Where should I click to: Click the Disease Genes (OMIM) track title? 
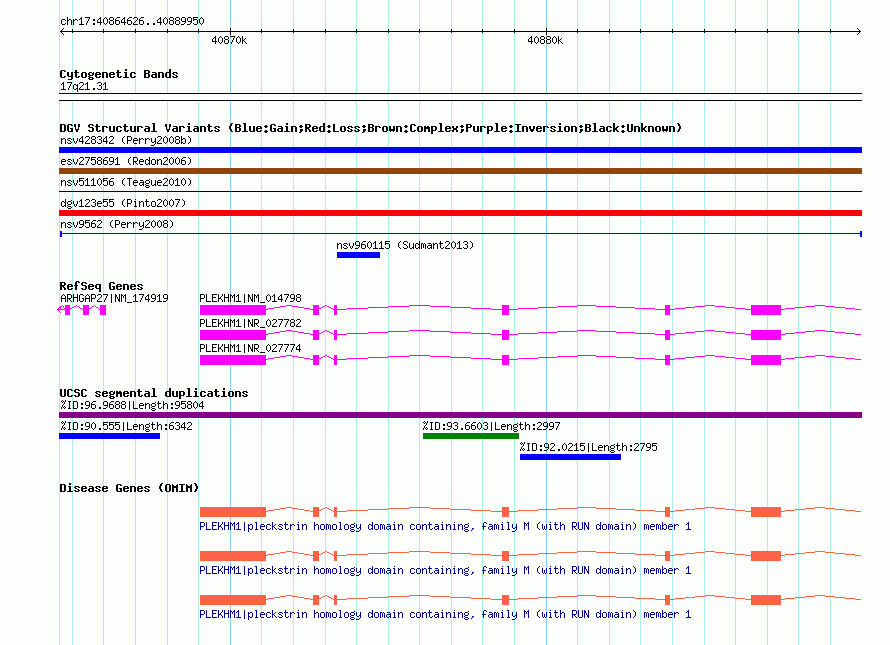point(129,488)
